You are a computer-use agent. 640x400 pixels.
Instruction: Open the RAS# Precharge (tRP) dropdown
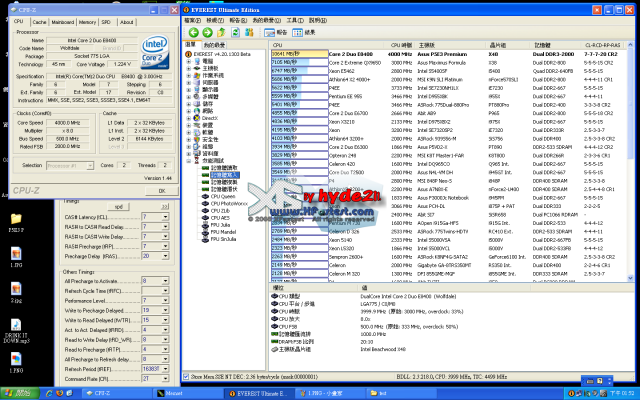[165, 246]
